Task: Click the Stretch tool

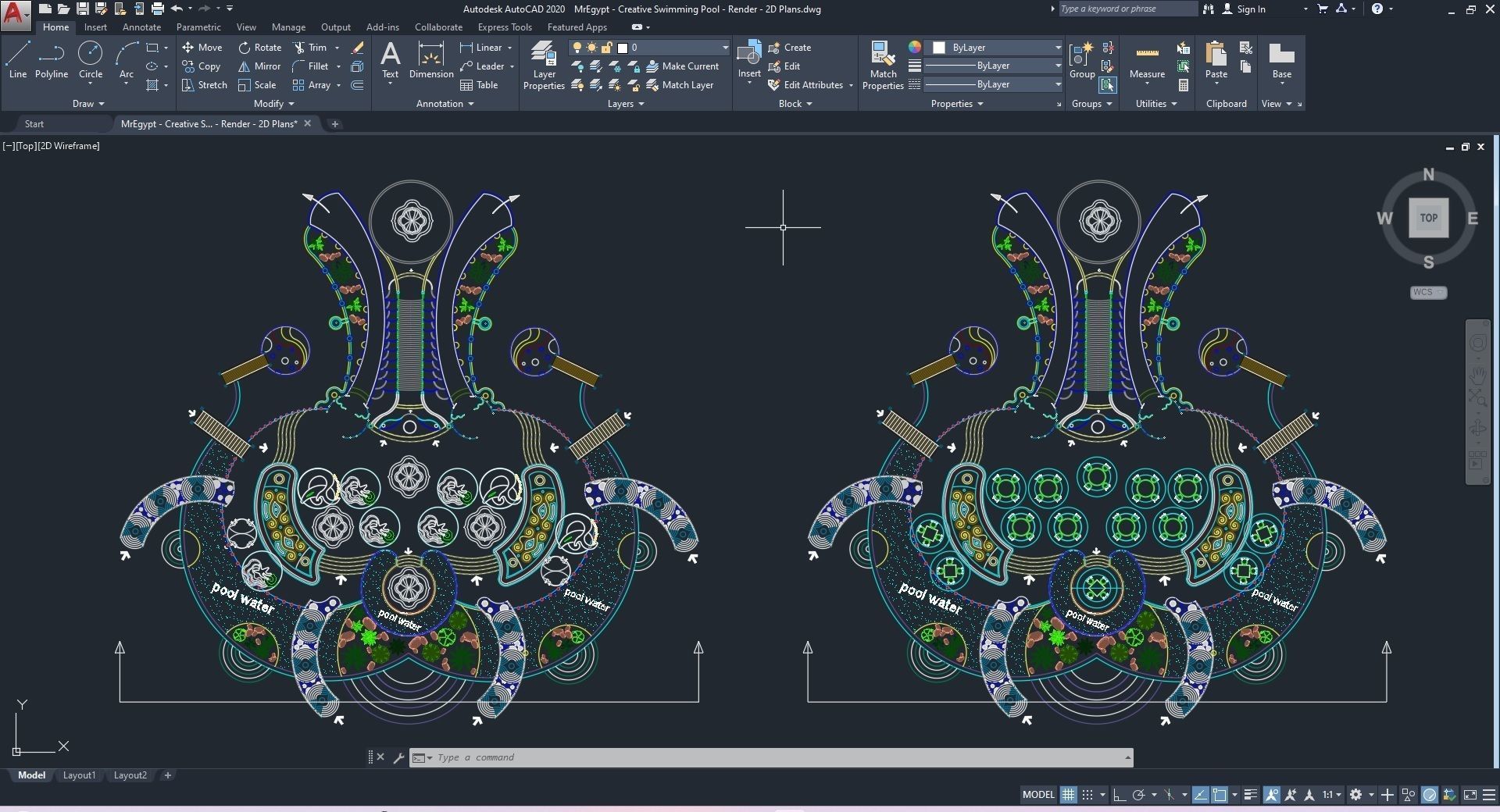Action: click(x=205, y=85)
